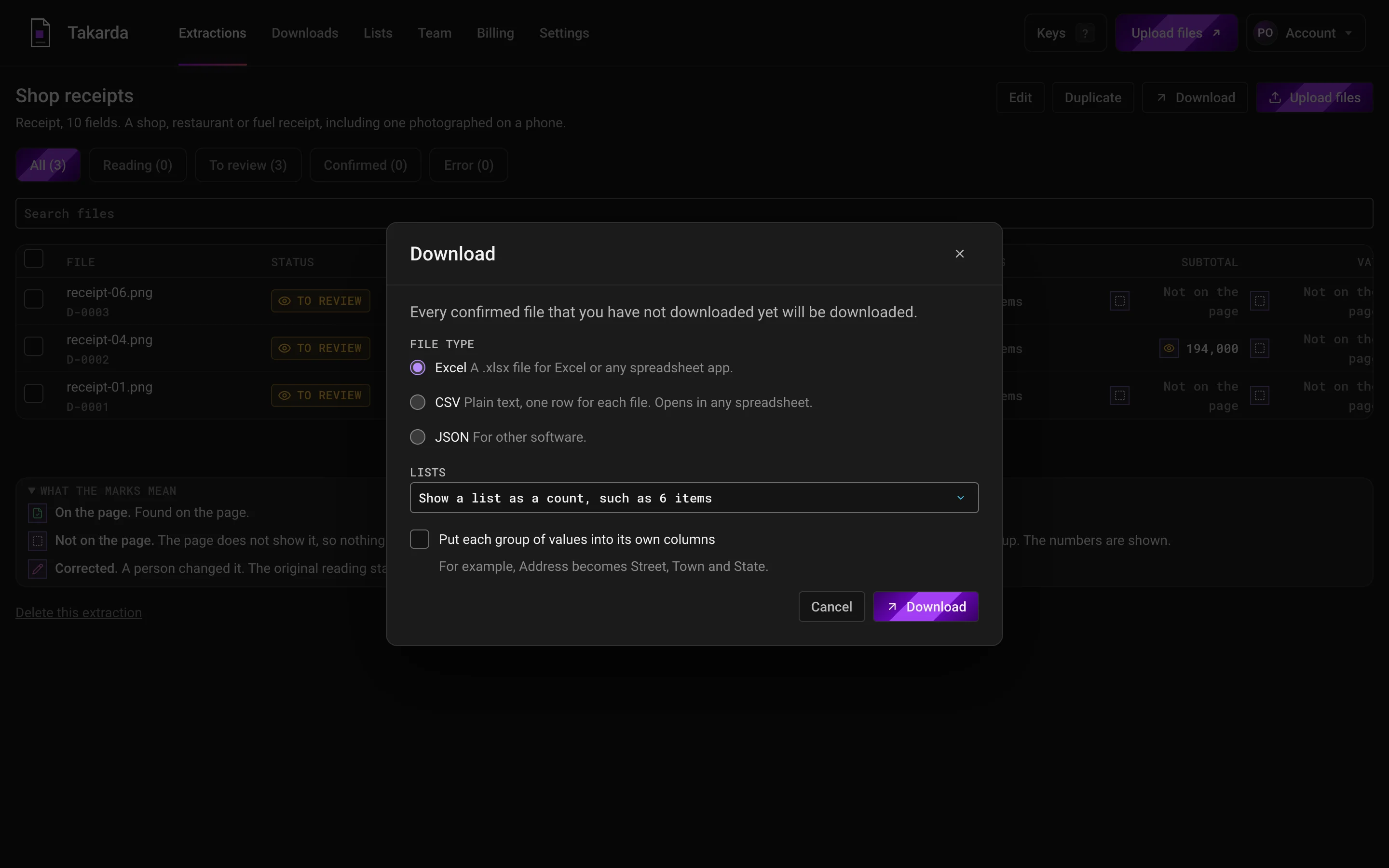The width and height of the screenshot is (1389, 868).
Task: Open the Lists display dropdown
Action: [694, 498]
